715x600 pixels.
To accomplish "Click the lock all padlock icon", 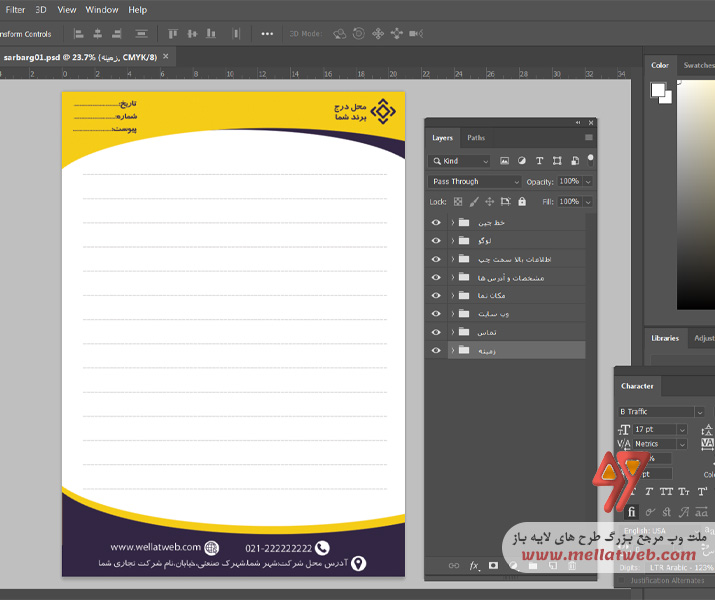I will (x=522, y=202).
